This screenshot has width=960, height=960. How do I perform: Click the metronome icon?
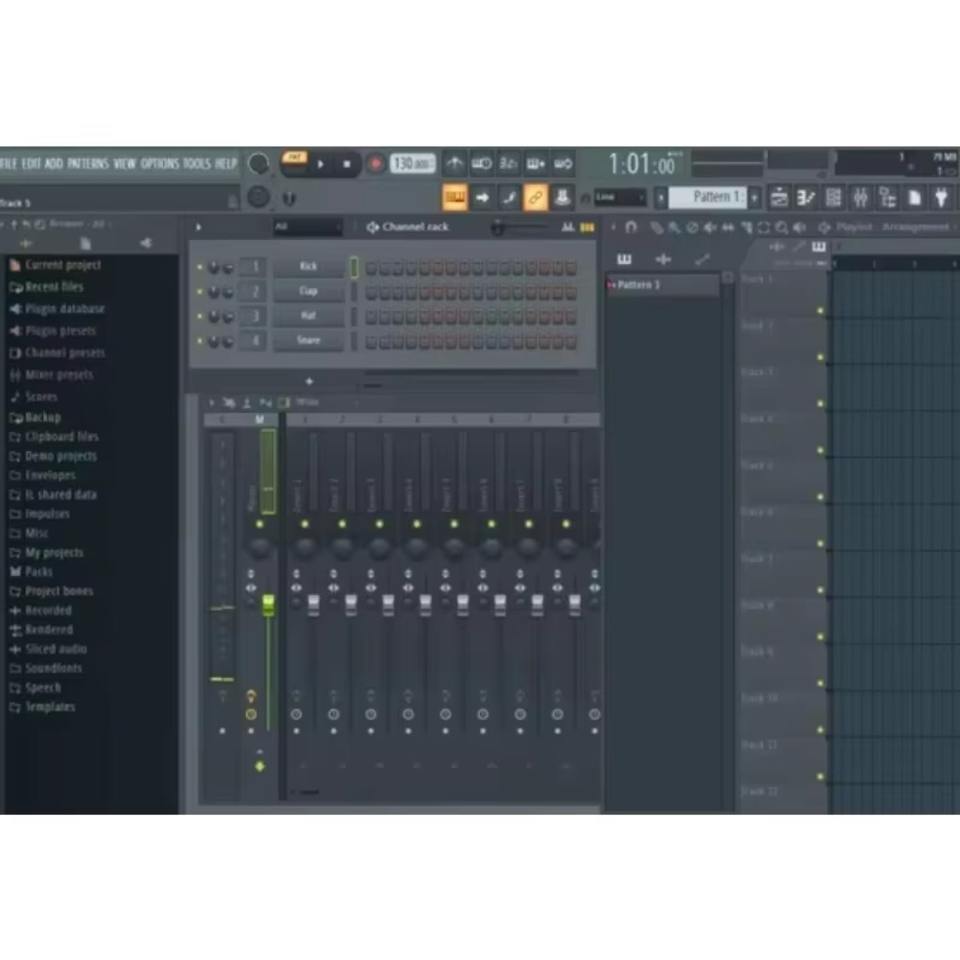click(454, 163)
